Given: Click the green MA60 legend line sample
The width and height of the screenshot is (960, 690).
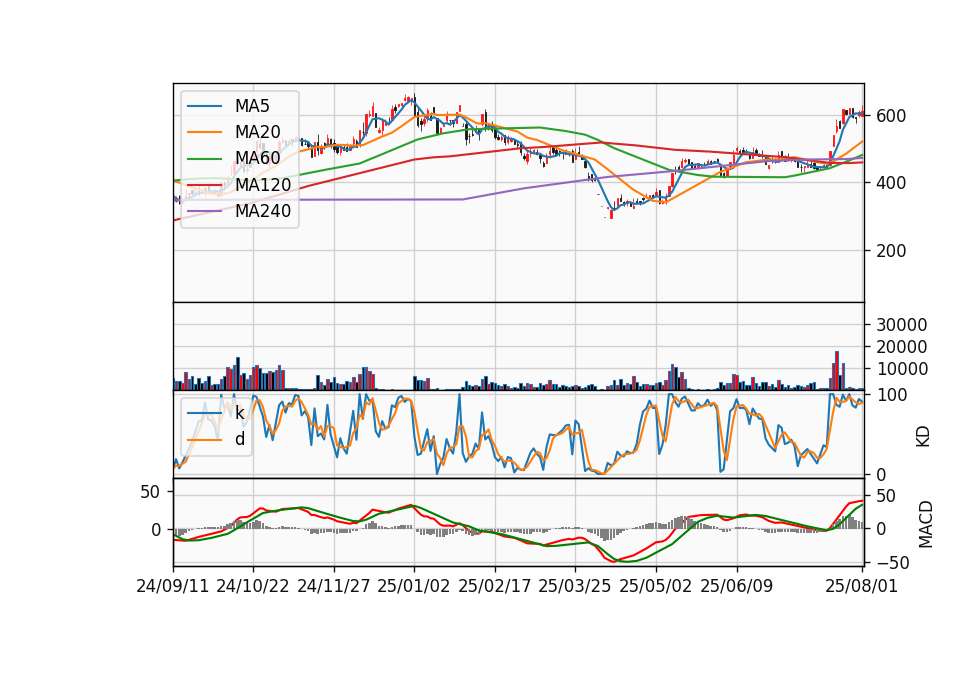Looking at the screenshot, I should 204,158.
